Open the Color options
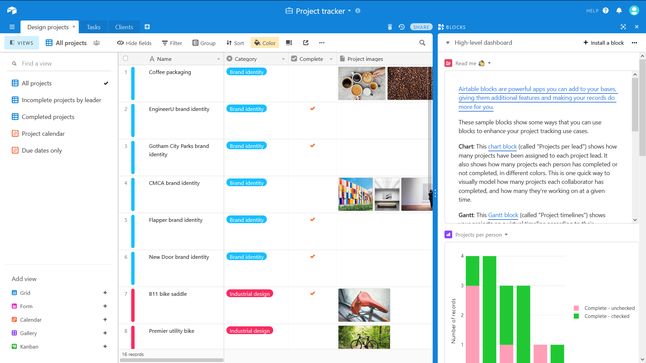 (264, 43)
